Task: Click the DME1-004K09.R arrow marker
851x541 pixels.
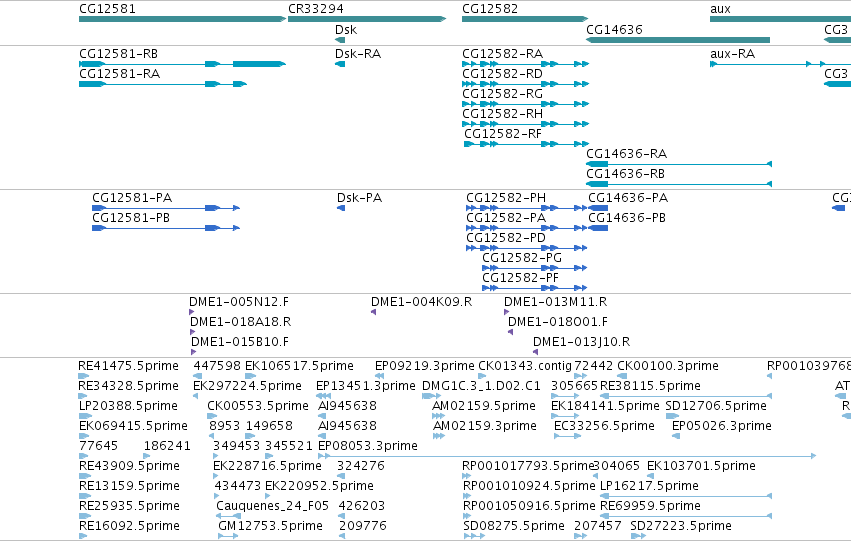Action: (x=373, y=312)
